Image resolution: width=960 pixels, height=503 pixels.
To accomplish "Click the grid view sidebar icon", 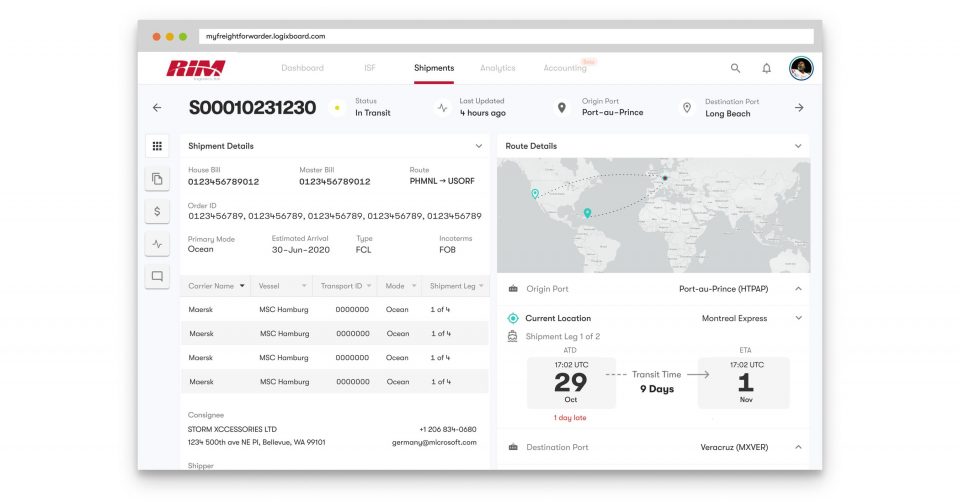I will (x=157, y=146).
